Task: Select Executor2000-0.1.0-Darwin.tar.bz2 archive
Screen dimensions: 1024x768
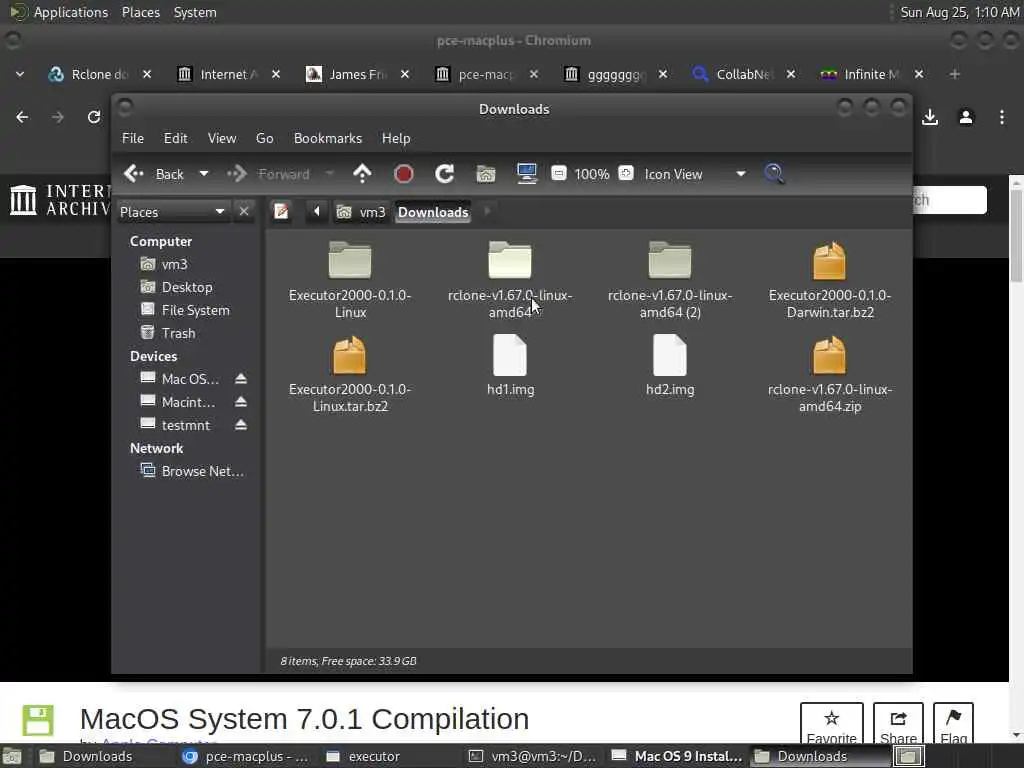Action: 830,280
